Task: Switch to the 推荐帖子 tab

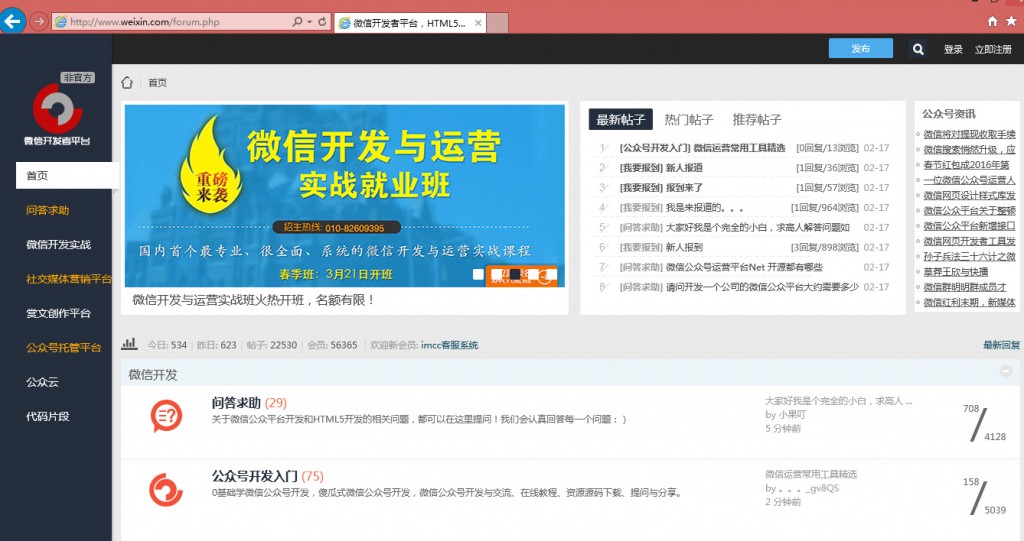Action: click(x=757, y=120)
